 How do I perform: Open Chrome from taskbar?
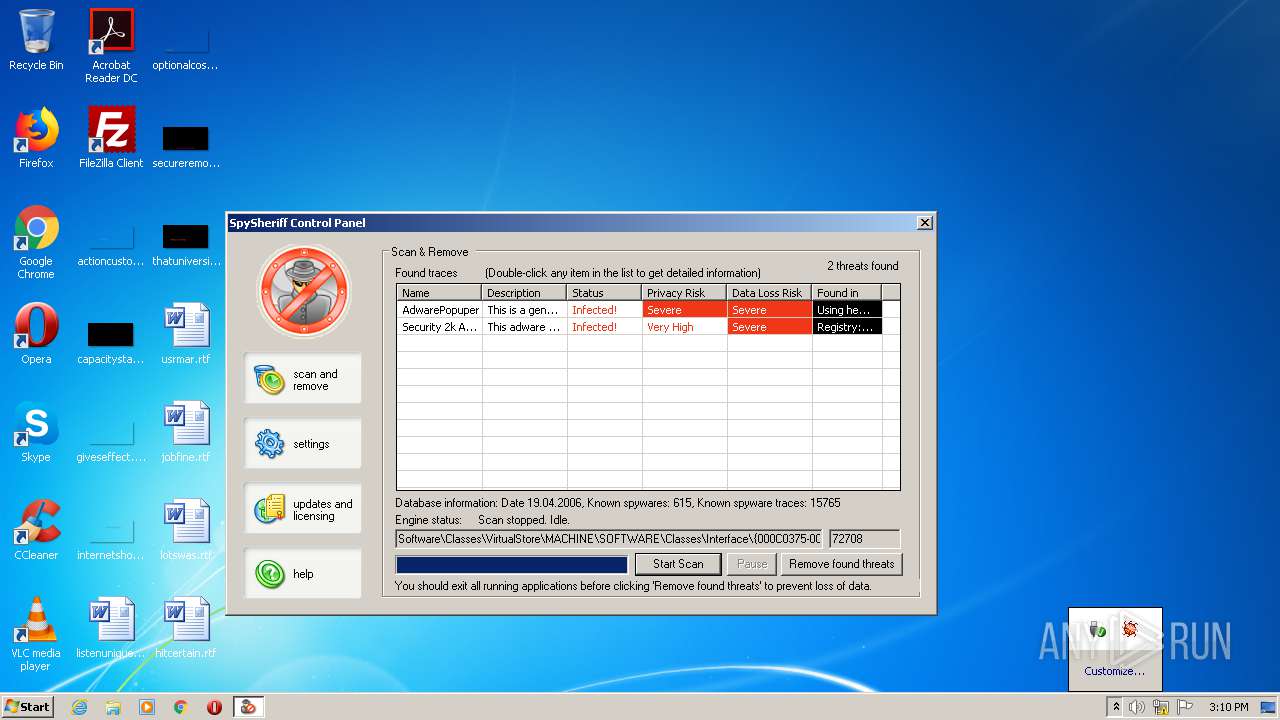(181, 707)
